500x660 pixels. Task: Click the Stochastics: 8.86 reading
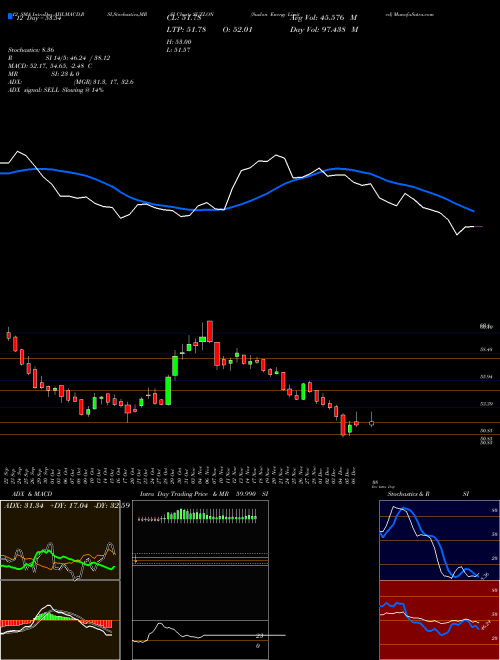point(31,50)
